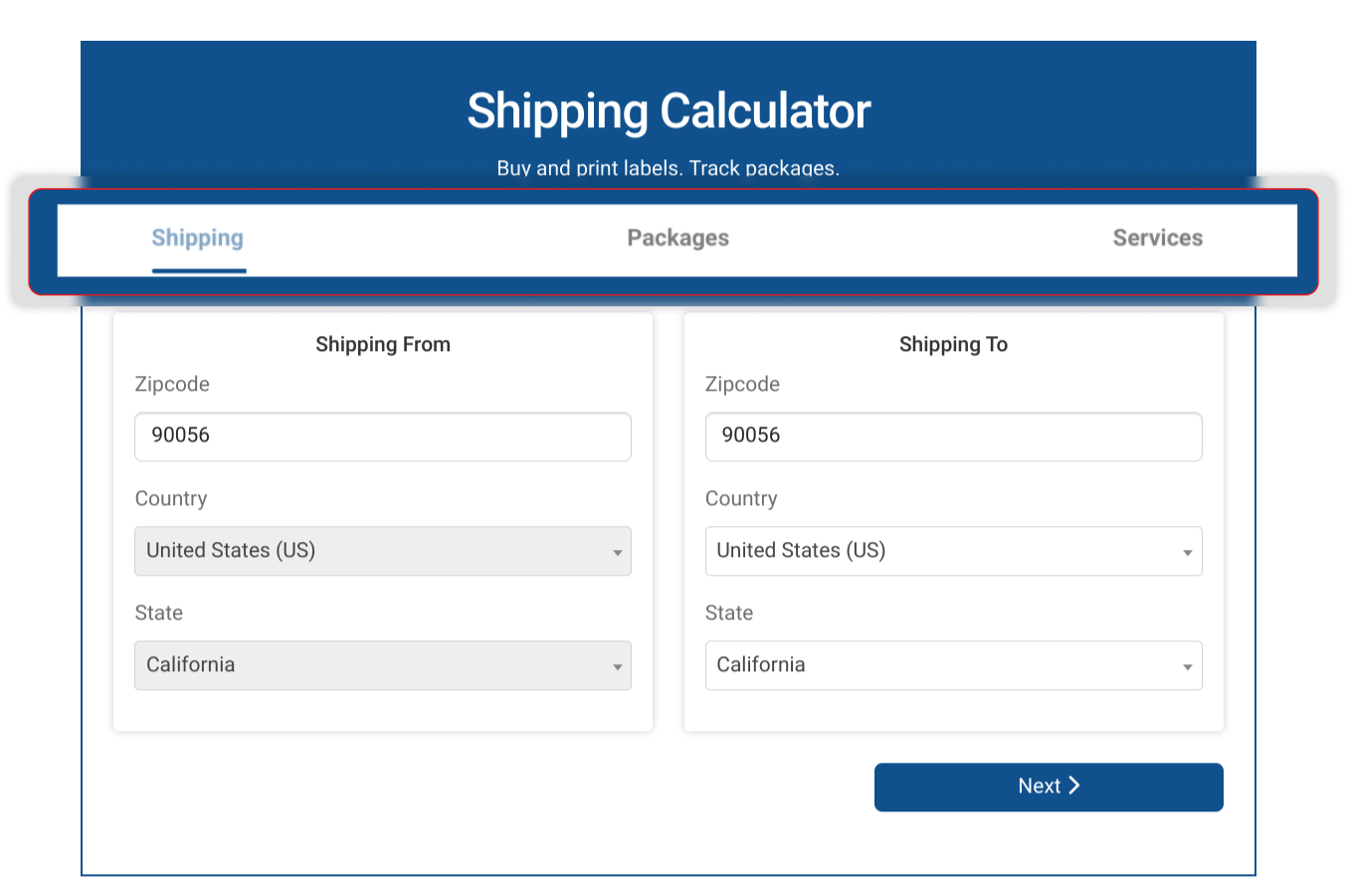Click the dropdown arrow on Shipping To state
1348x896 pixels.
click(1186, 665)
